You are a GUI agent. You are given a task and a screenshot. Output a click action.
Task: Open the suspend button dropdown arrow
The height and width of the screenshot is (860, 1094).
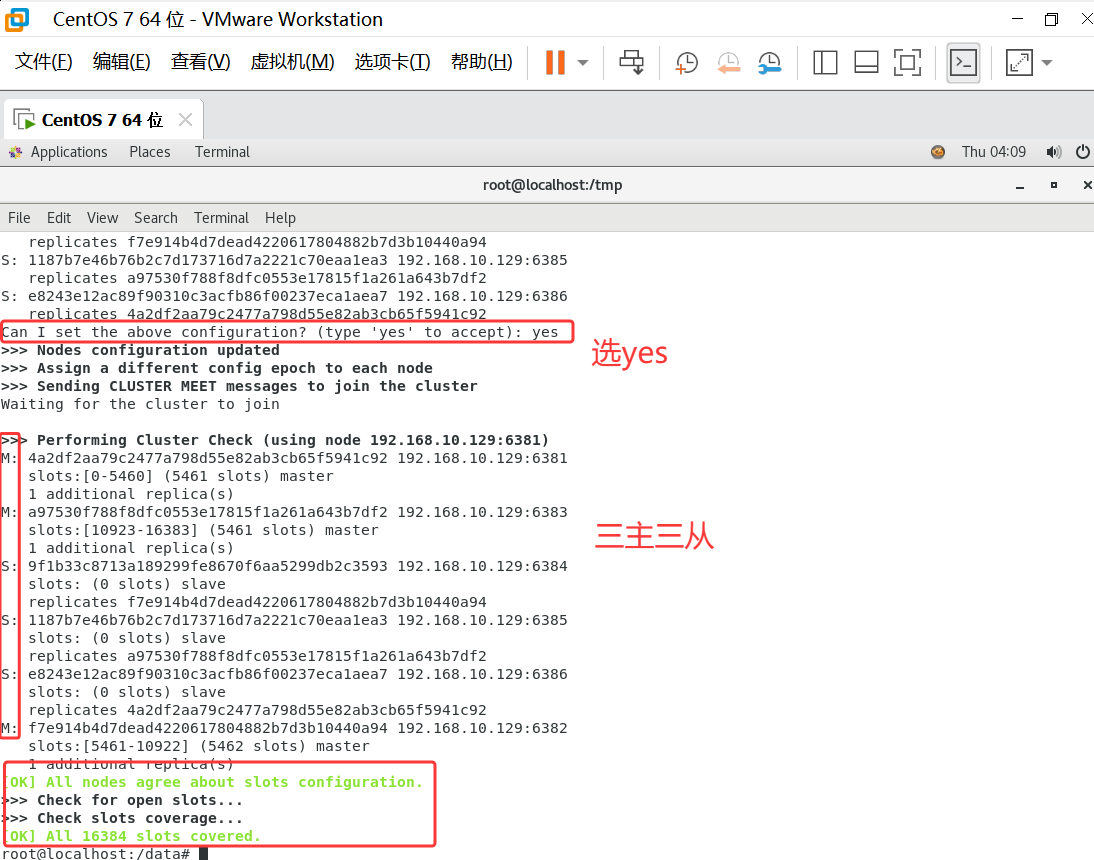tap(581, 62)
